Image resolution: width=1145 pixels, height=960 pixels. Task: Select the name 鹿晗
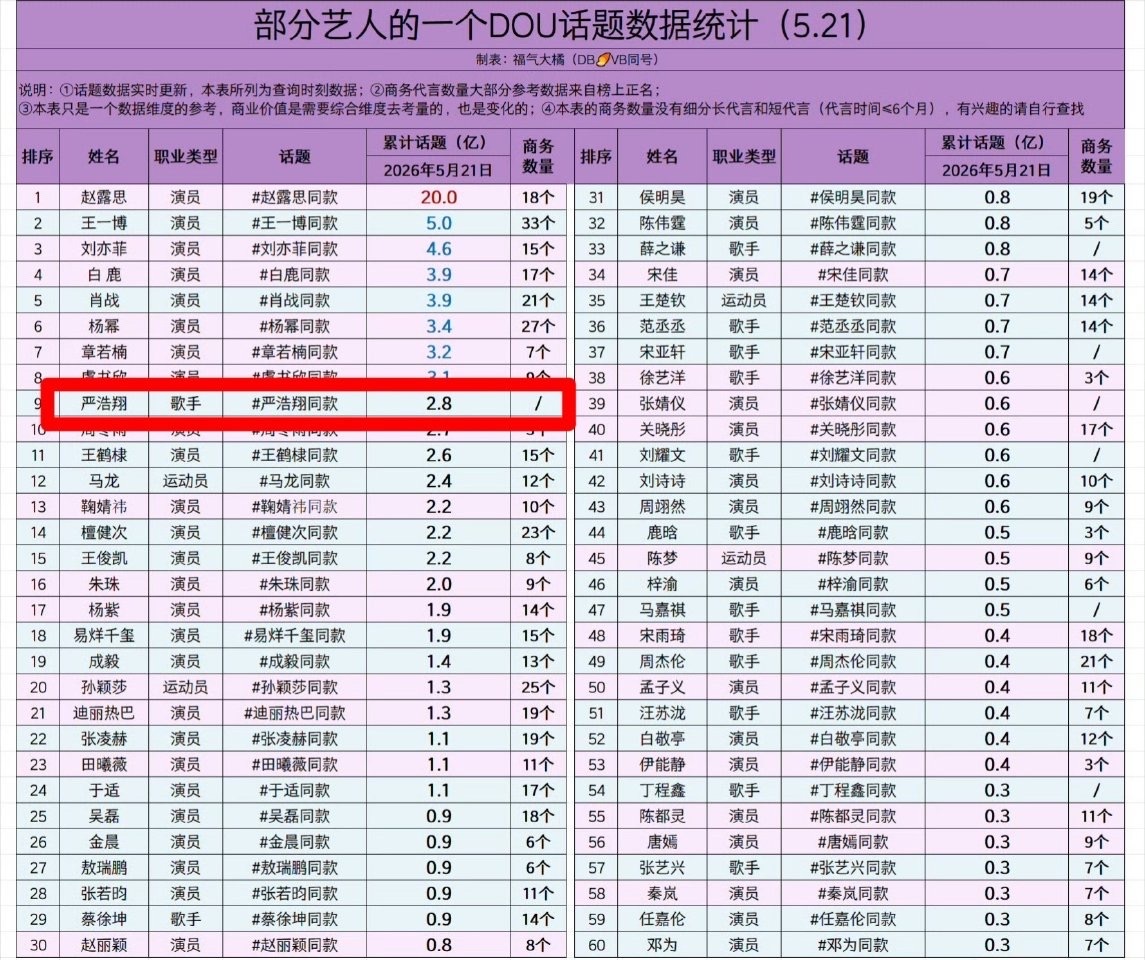click(x=662, y=533)
